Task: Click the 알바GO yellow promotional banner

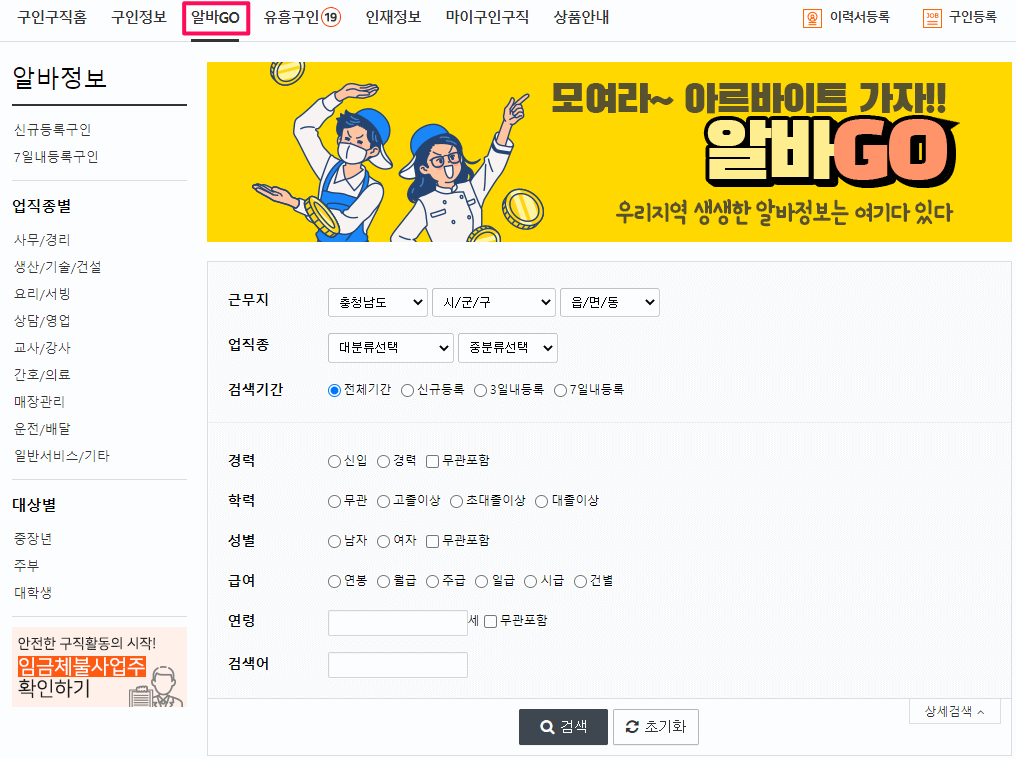Action: pos(609,152)
